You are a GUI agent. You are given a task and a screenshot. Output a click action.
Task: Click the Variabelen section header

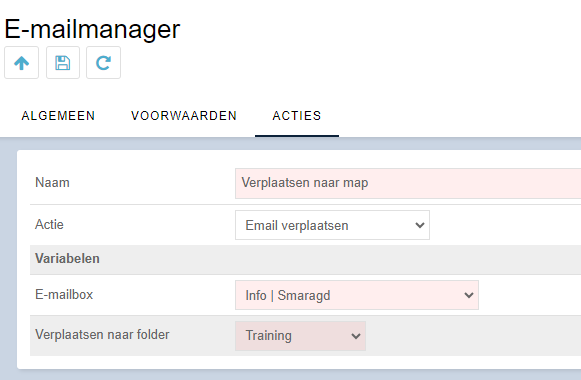[x=67, y=259]
